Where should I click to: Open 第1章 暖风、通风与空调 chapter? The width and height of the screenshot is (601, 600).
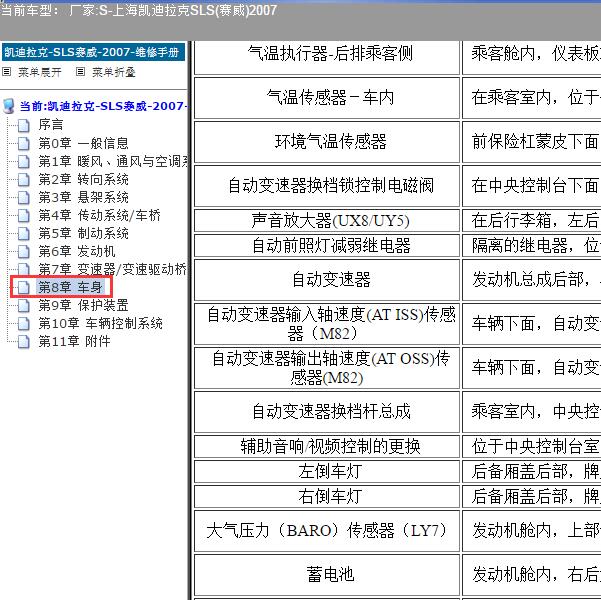(x=113, y=161)
